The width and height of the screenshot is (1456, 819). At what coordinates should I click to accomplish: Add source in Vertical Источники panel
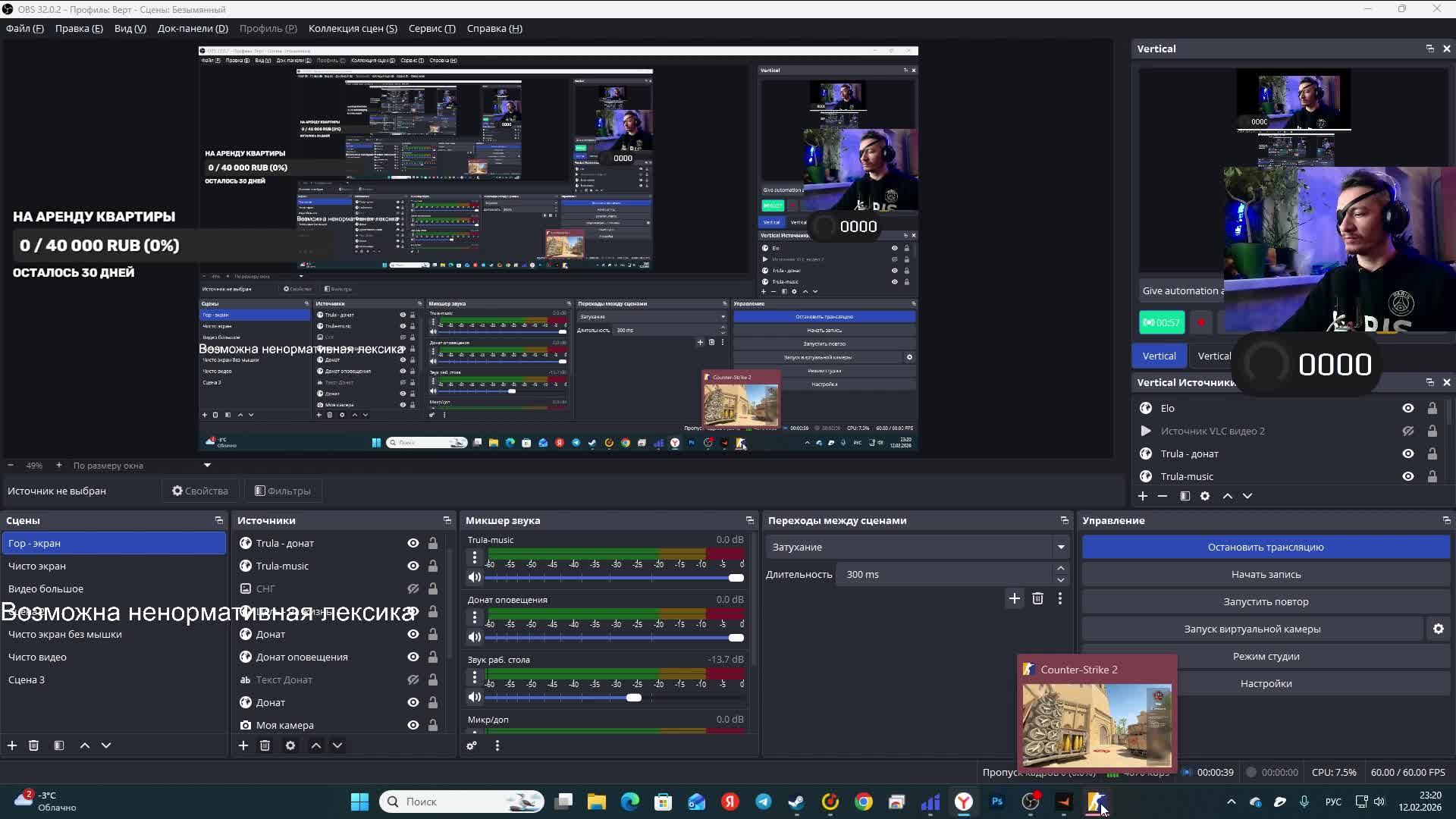coord(1143,496)
